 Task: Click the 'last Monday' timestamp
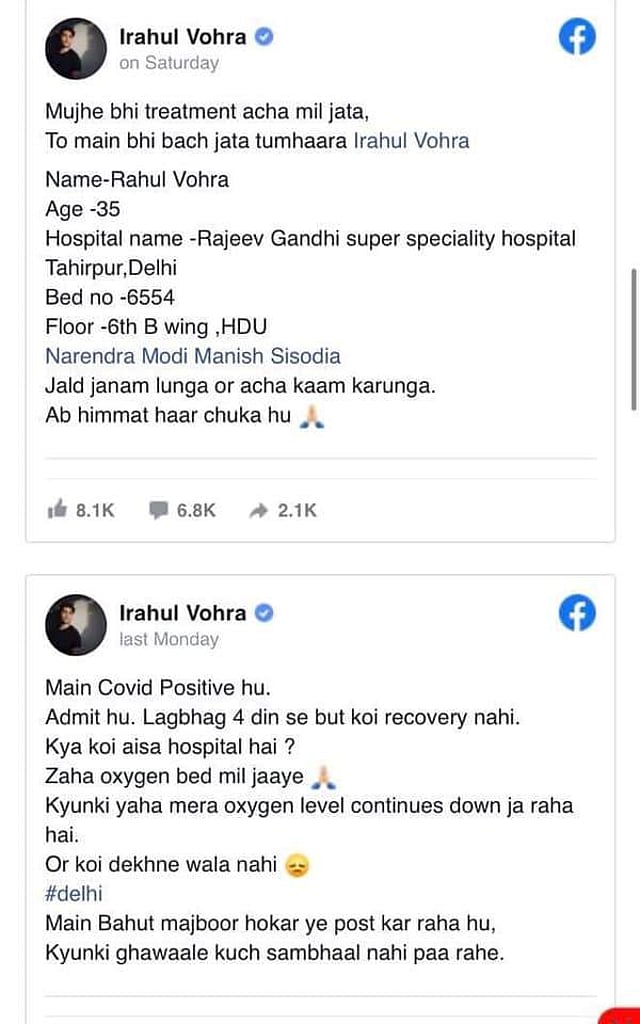169,639
